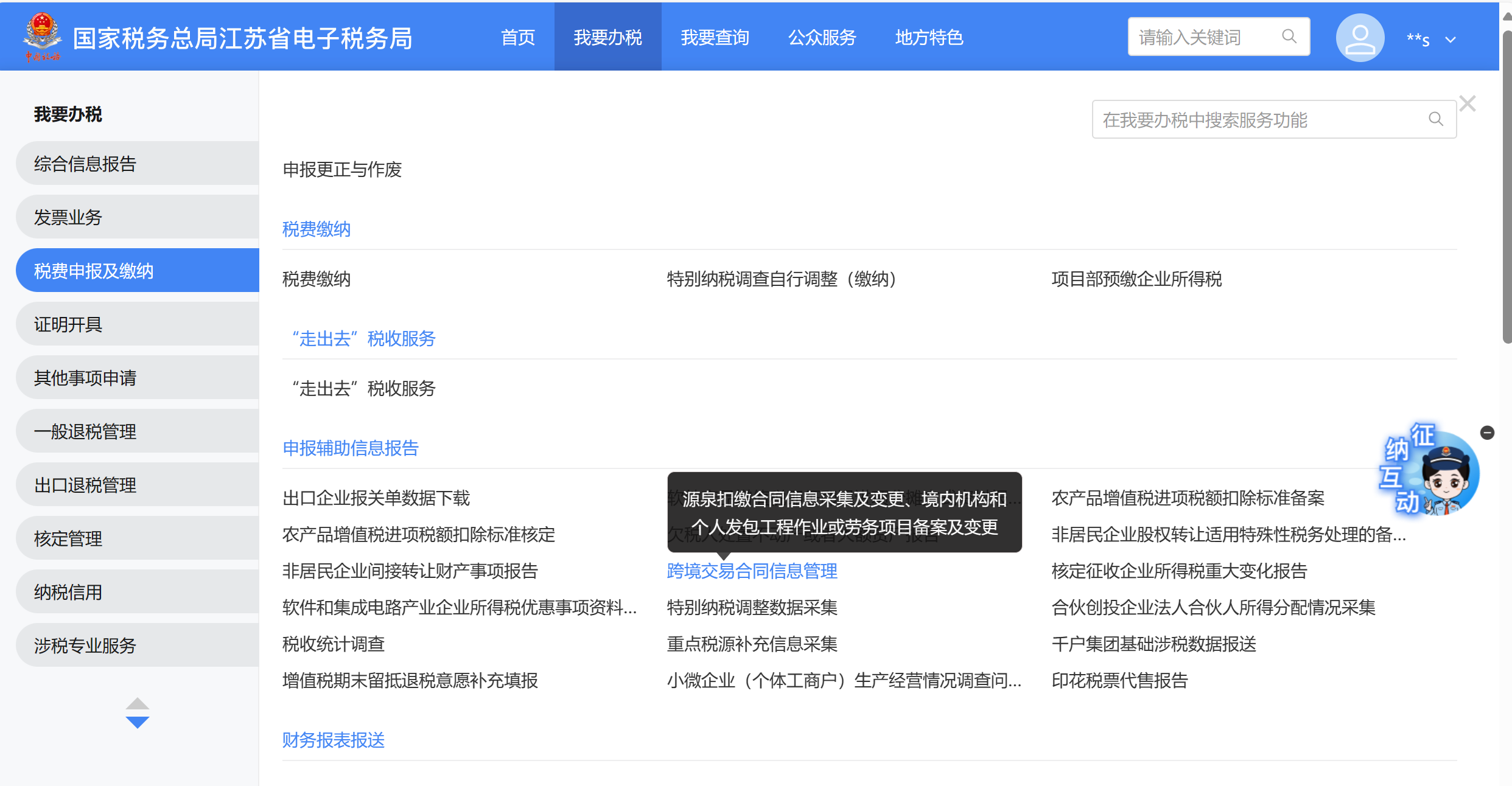Click 申报更正与作废 link
The height and width of the screenshot is (786, 1512).
342,170
